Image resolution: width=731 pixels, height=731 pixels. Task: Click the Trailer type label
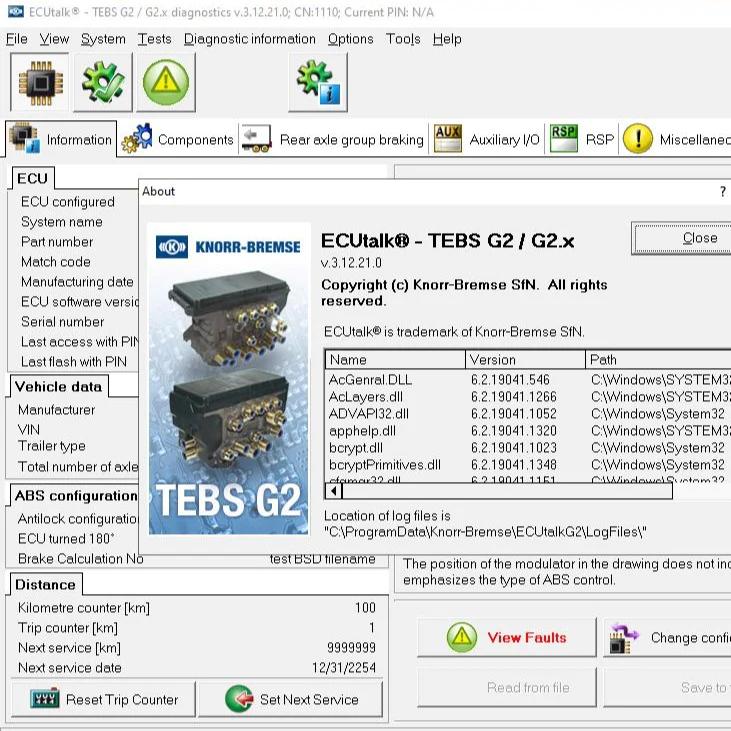coord(52,446)
